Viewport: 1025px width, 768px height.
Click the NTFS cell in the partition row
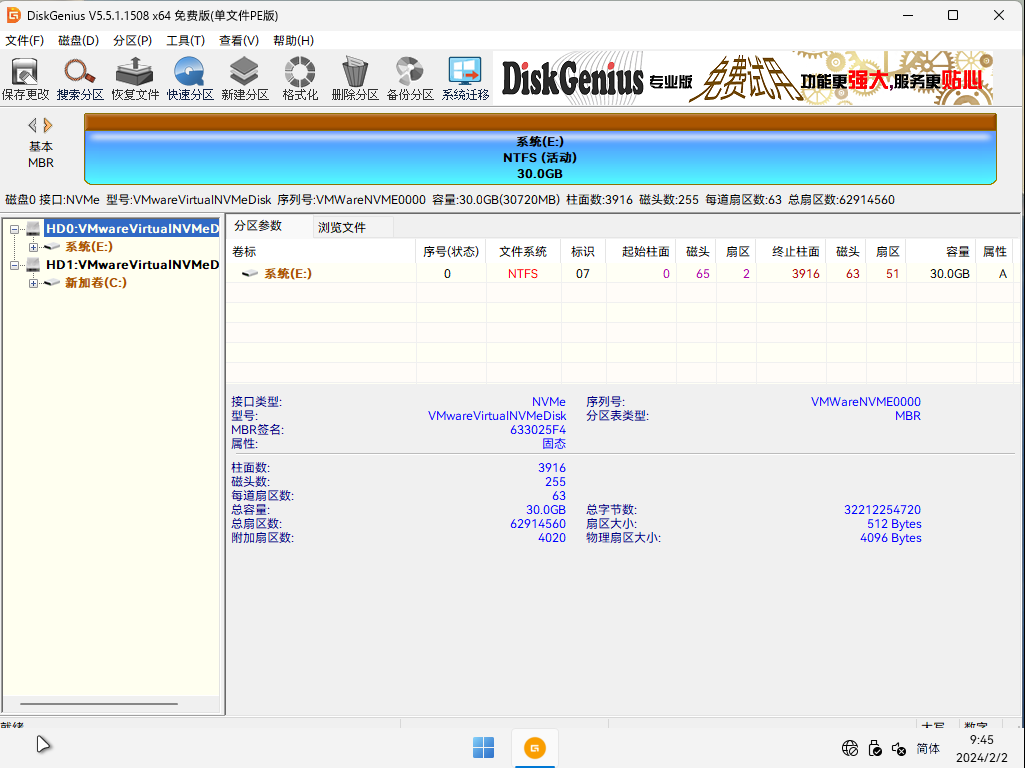(523, 274)
